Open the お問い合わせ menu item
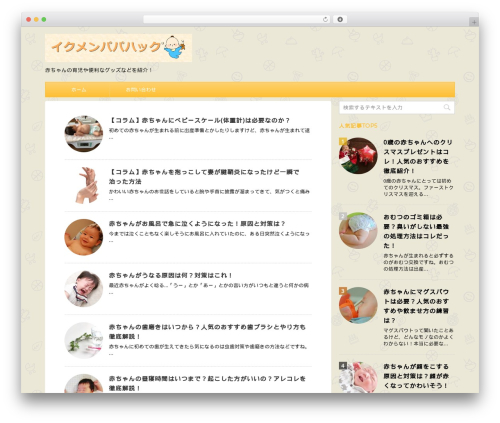The height and width of the screenshot is (423, 500). click(141, 90)
